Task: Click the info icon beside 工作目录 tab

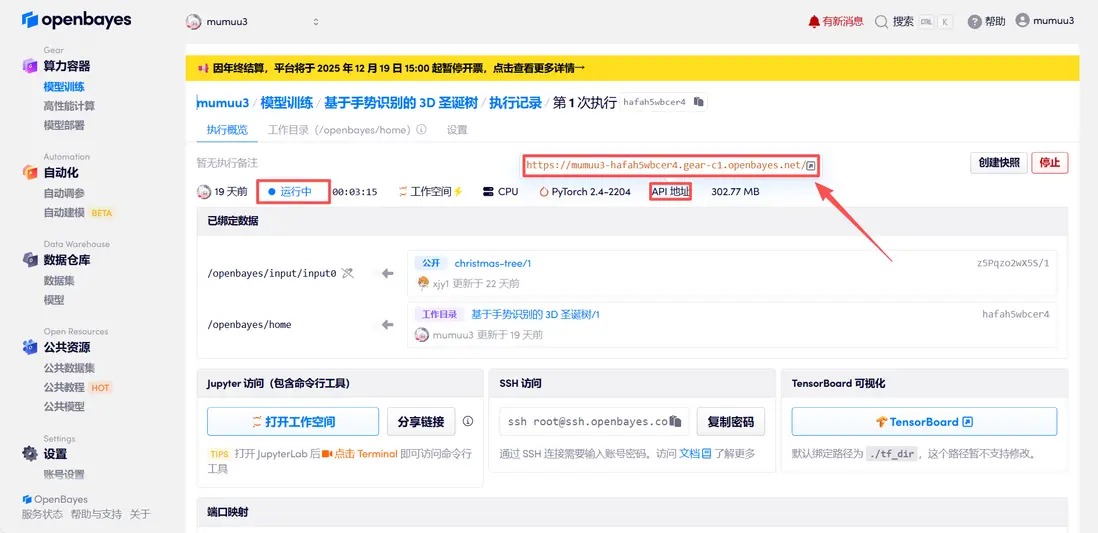Action: click(x=422, y=130)
